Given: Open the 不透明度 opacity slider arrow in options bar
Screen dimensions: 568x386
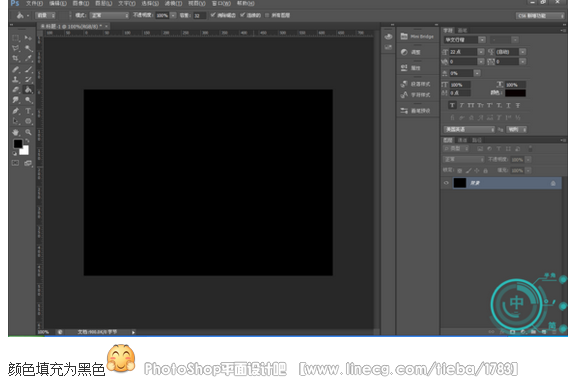Looking at the screenshot, I should [x=173, y=15].
